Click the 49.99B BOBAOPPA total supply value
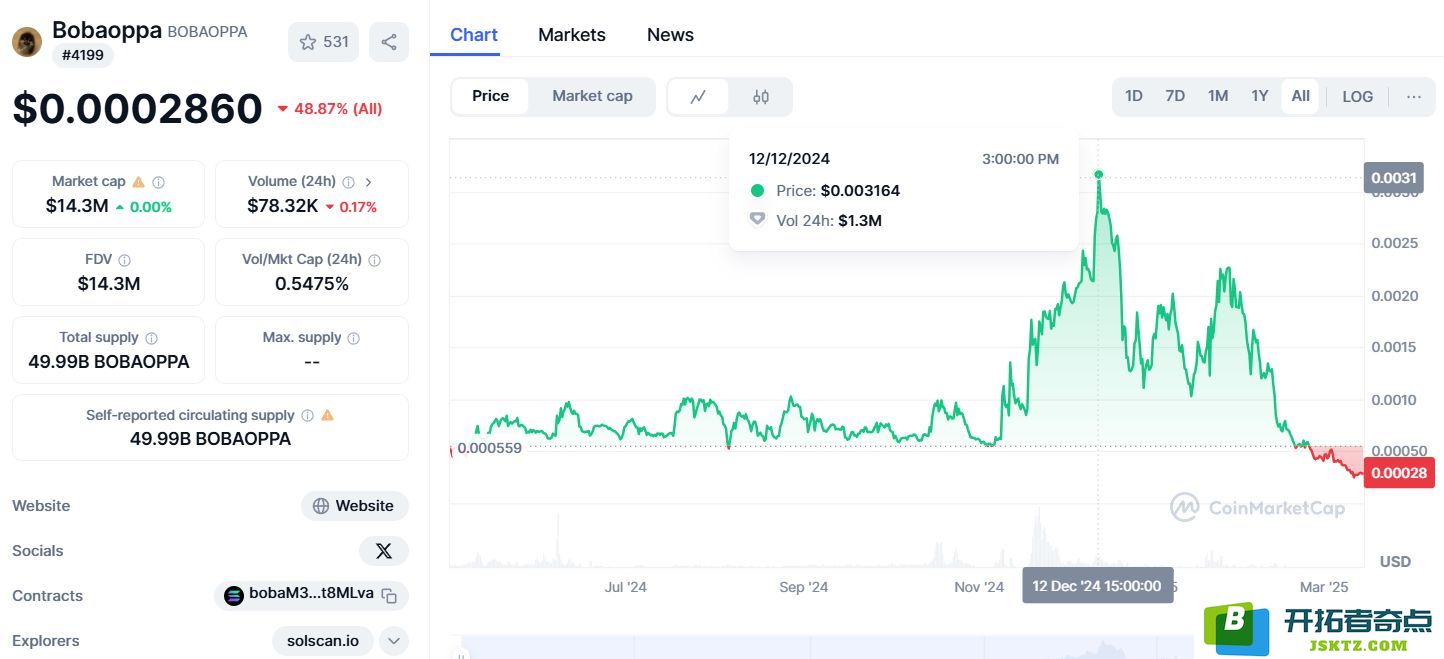 [x=109, y=362]
